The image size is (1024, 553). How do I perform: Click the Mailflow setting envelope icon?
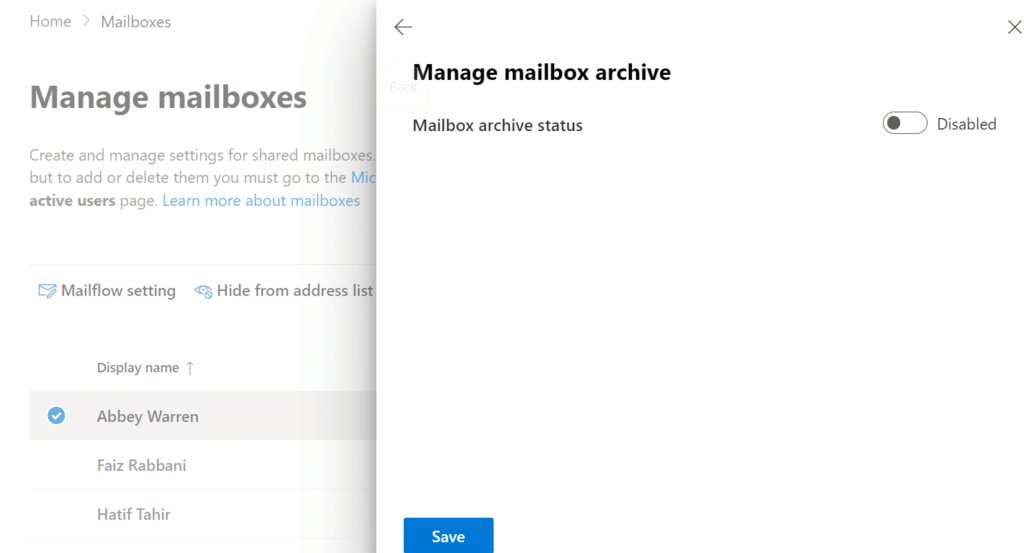click(x=47, y=291)
